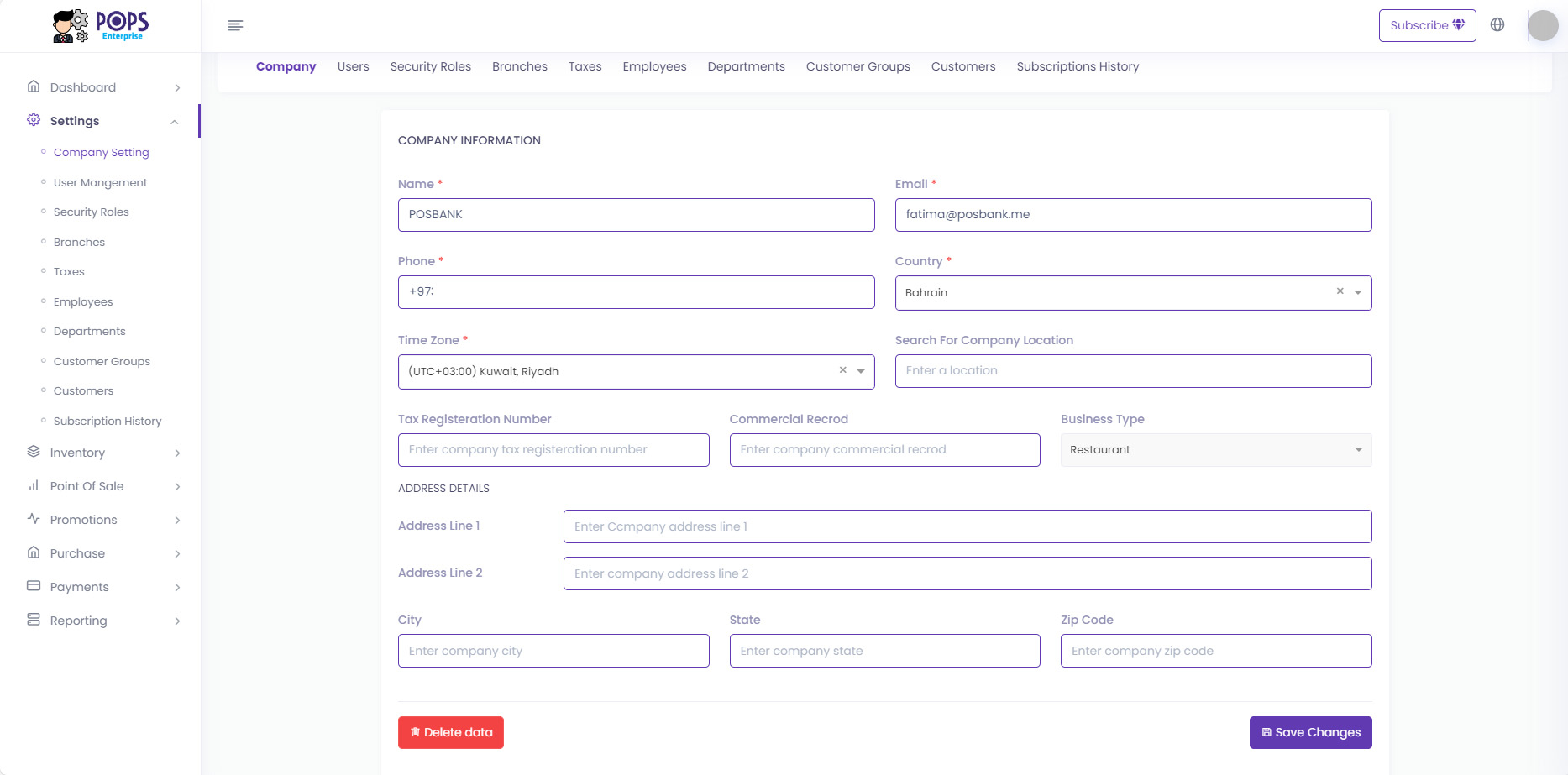This screenshot has width=1568, height=775.
Task: Select Branches in the sidebar submenu
Action: [79, 242]
